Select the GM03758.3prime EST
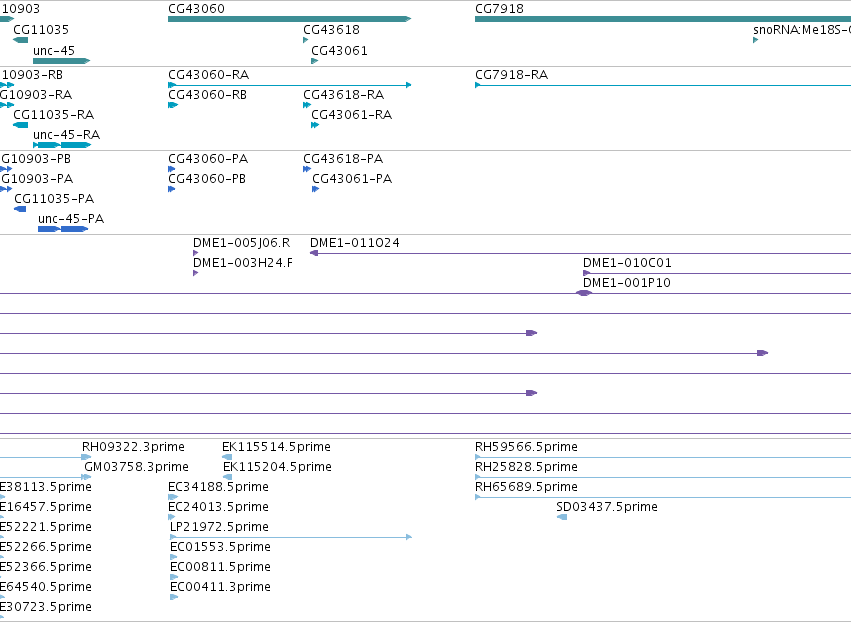 46,477
